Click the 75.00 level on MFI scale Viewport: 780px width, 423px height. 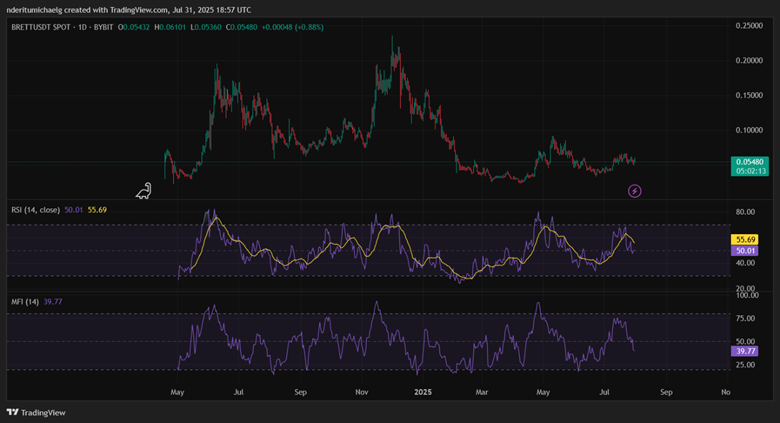coord(746,318)
